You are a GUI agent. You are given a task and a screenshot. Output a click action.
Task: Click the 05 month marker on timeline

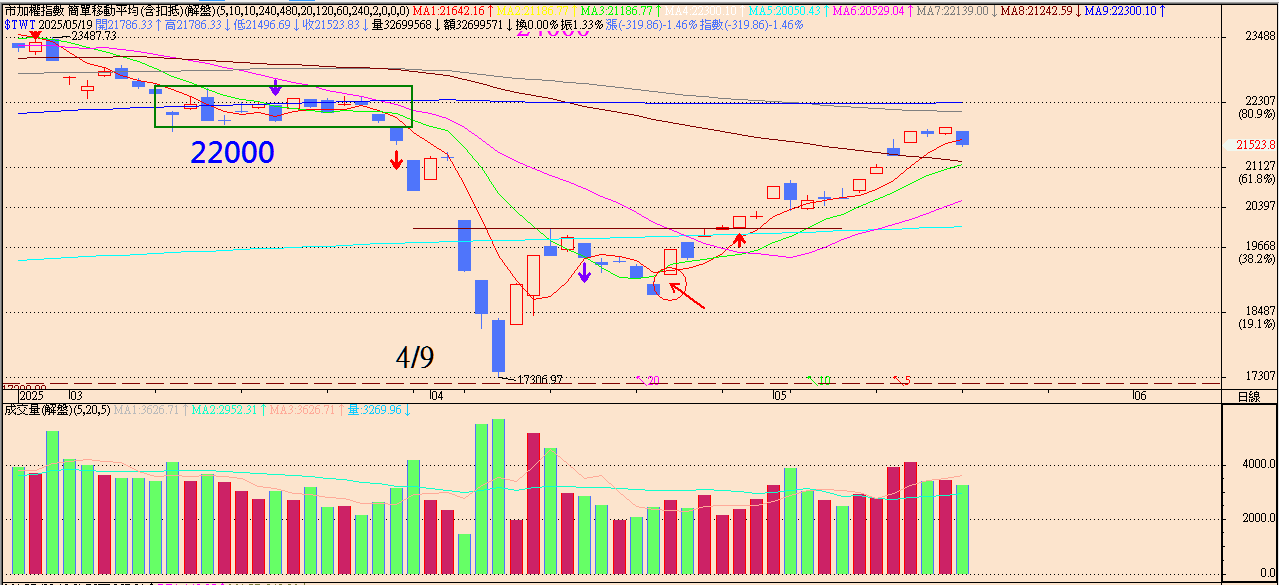pyautogui.click(x=780, y=396)
